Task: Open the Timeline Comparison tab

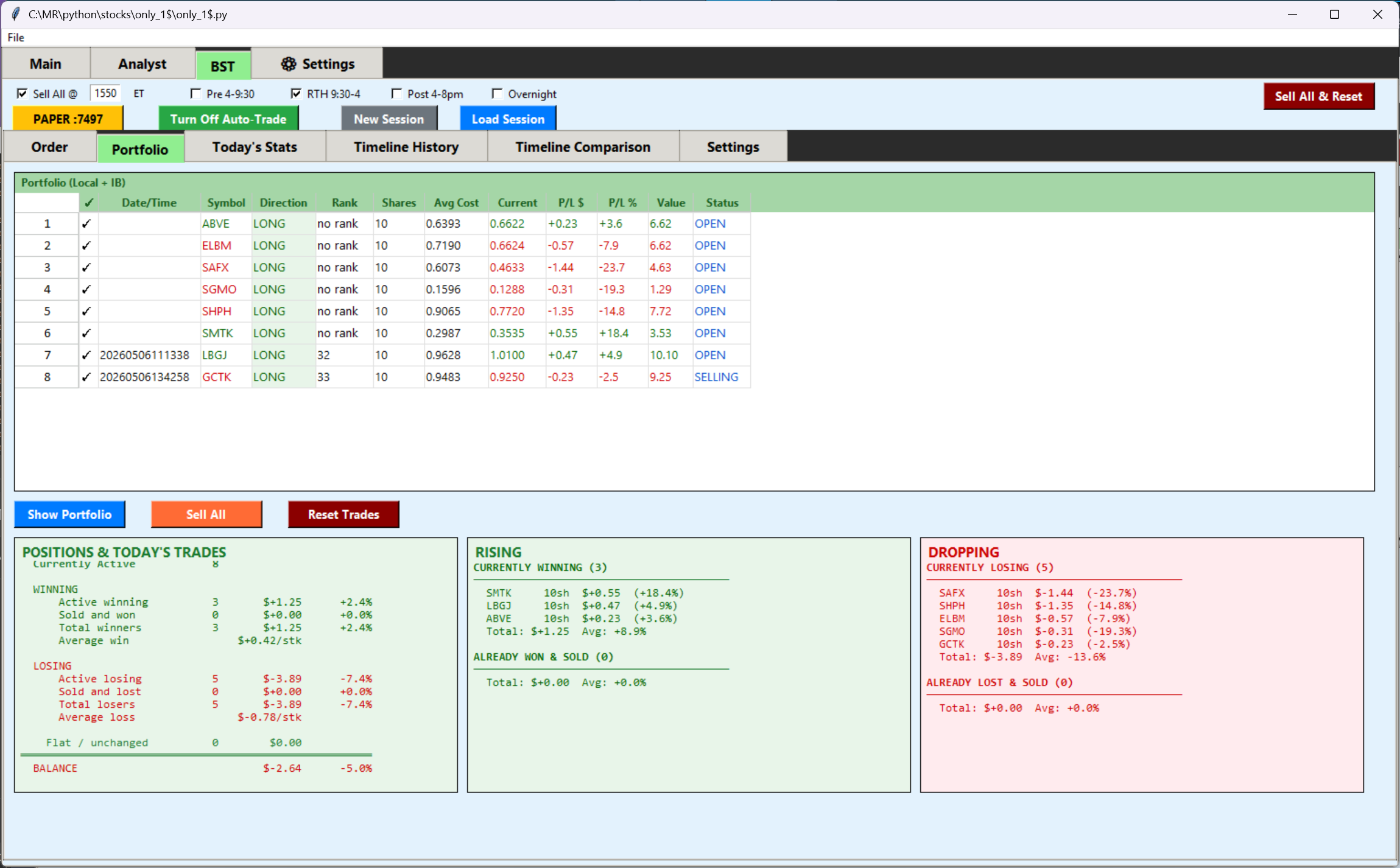Action: point(583,147)
